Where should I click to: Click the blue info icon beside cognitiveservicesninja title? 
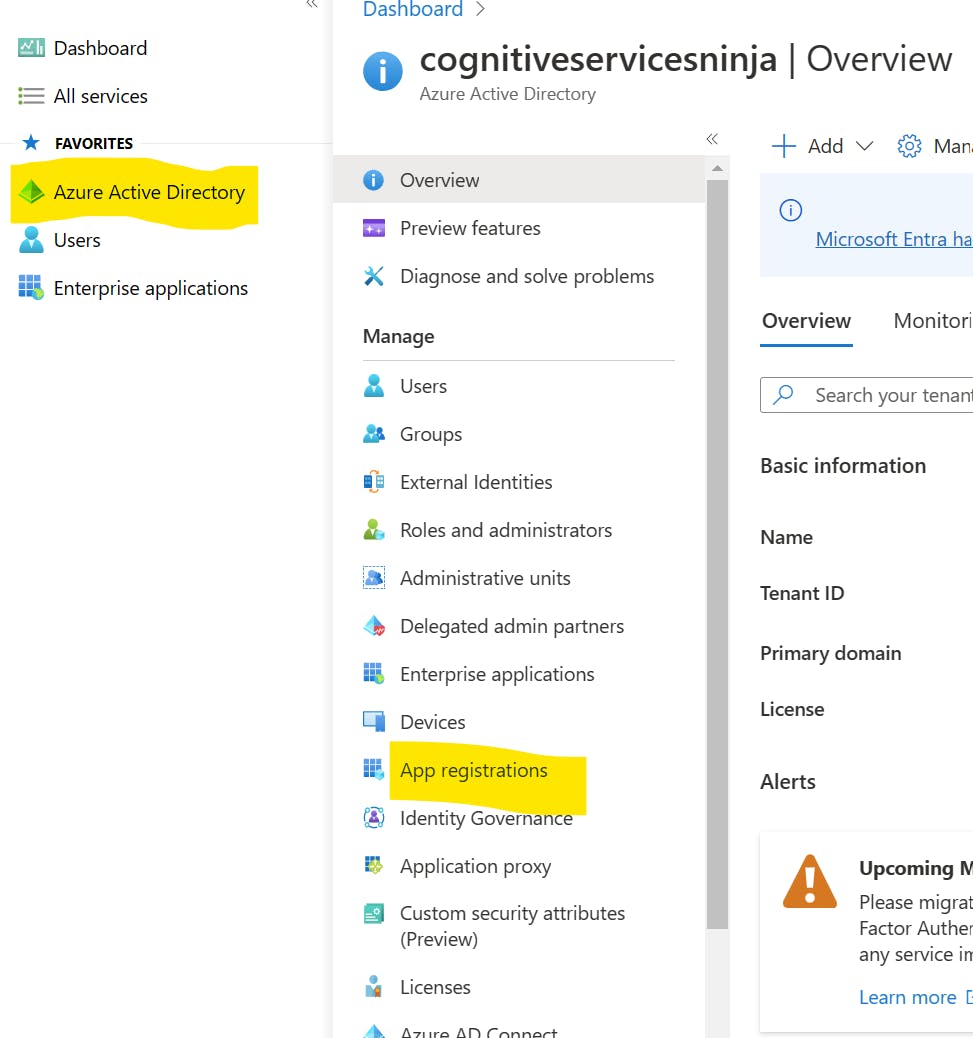tap(383, 71)
